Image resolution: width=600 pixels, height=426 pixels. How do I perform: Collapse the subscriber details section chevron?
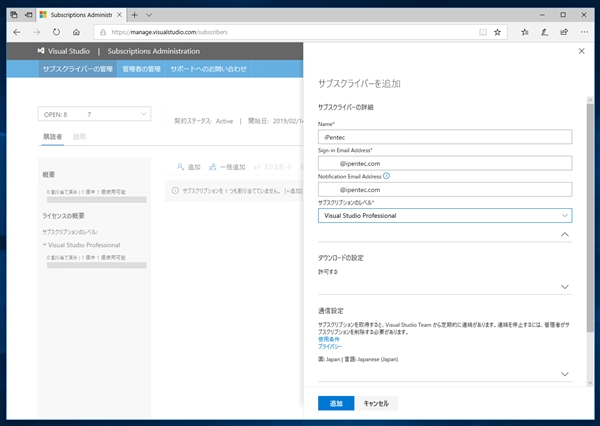(x=565, y=234)
